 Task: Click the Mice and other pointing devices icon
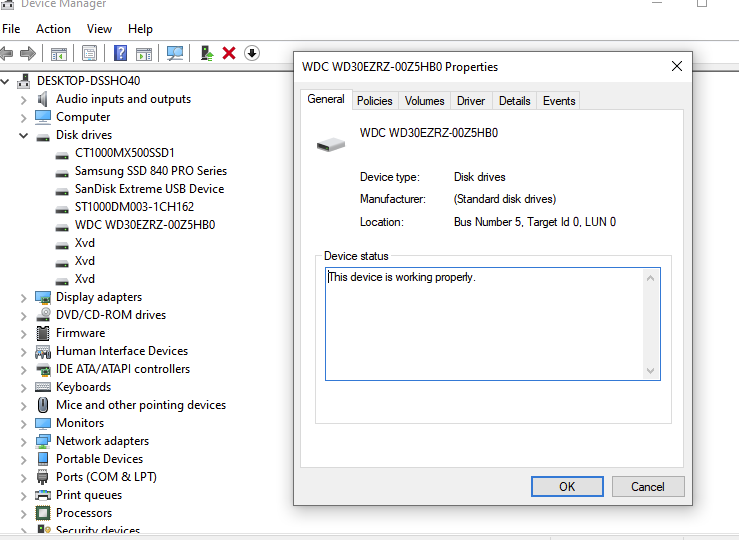coord(43,405)
